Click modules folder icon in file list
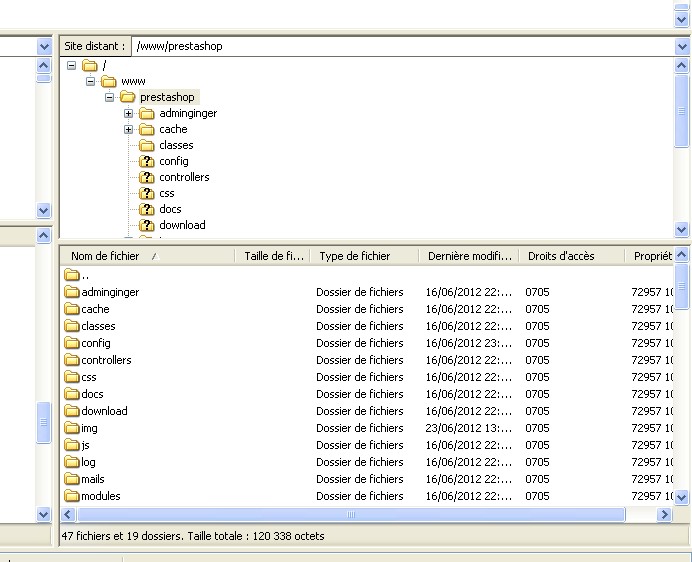The image size is (692, 562). coord(71,496)
